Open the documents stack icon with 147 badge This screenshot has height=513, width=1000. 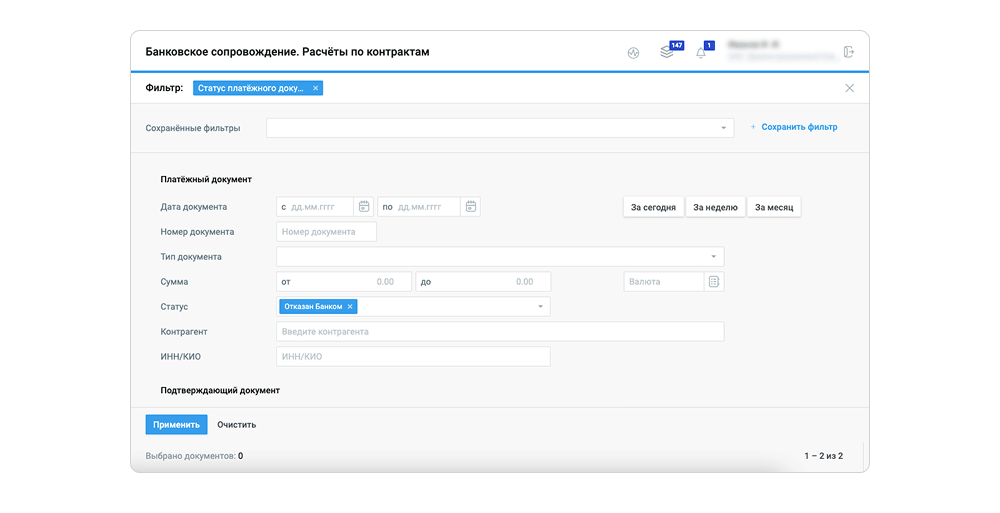click(667, 52)
